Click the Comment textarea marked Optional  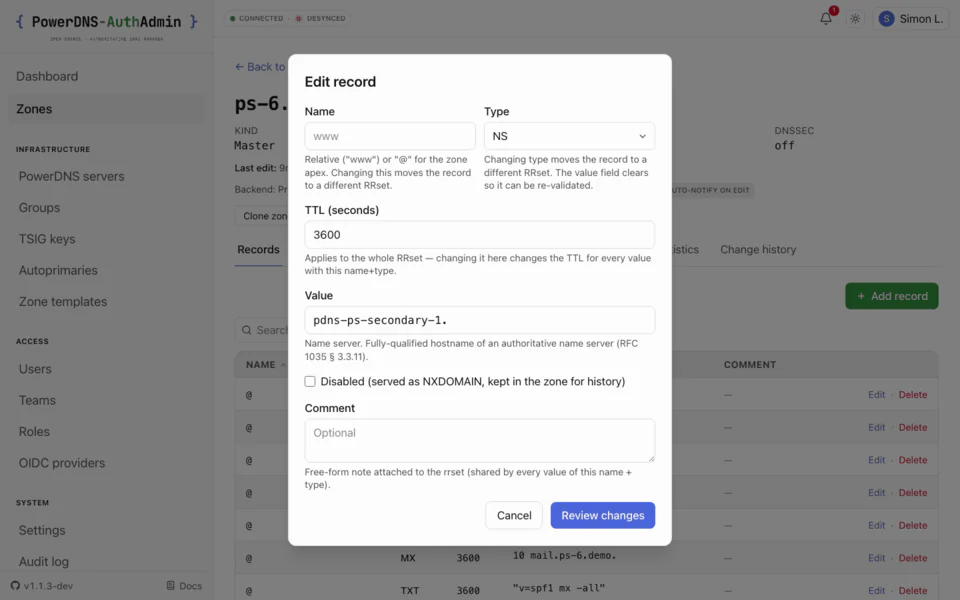(479, 440)
